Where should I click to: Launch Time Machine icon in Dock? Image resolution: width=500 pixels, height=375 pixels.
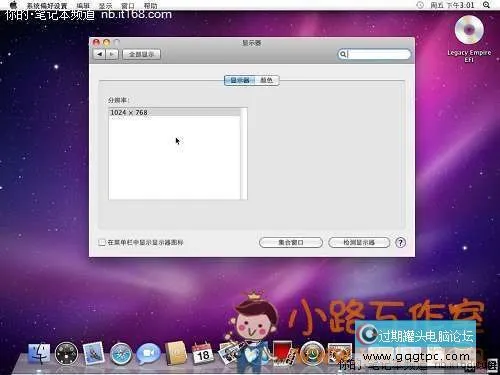312,354
